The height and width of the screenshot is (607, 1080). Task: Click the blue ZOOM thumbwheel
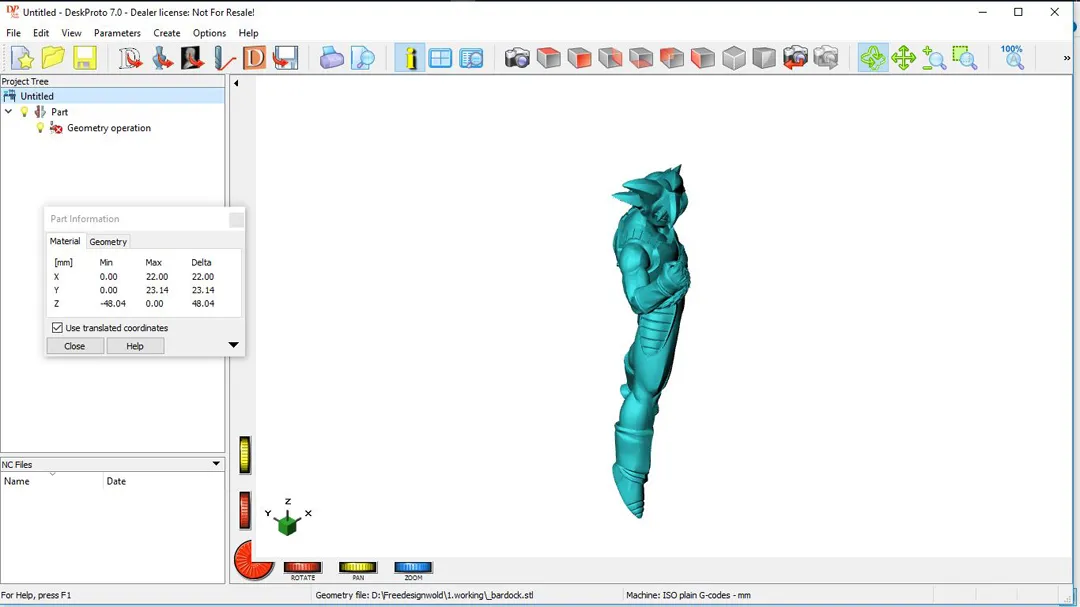[x=413, y=567]
